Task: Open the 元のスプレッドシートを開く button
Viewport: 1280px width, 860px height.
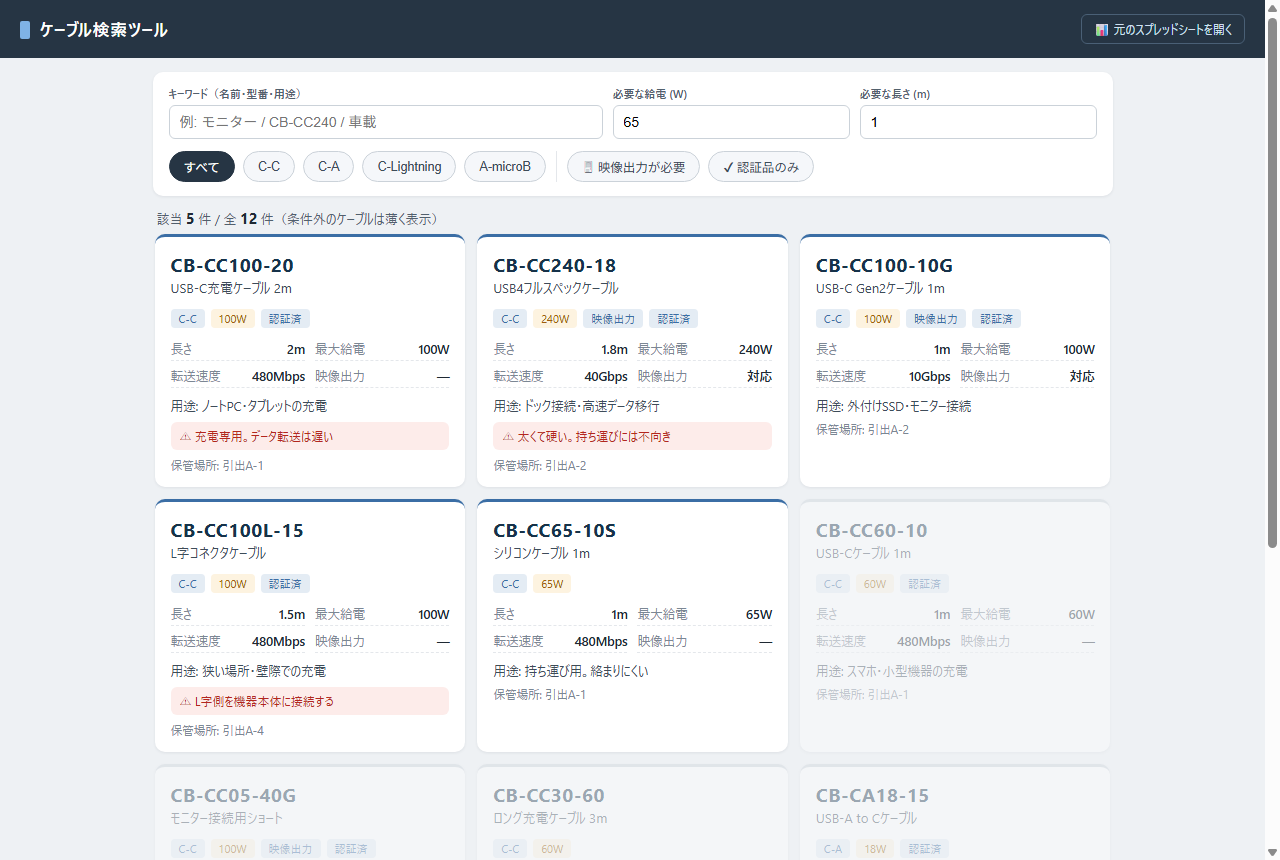Action: [x=1163, y=29]
